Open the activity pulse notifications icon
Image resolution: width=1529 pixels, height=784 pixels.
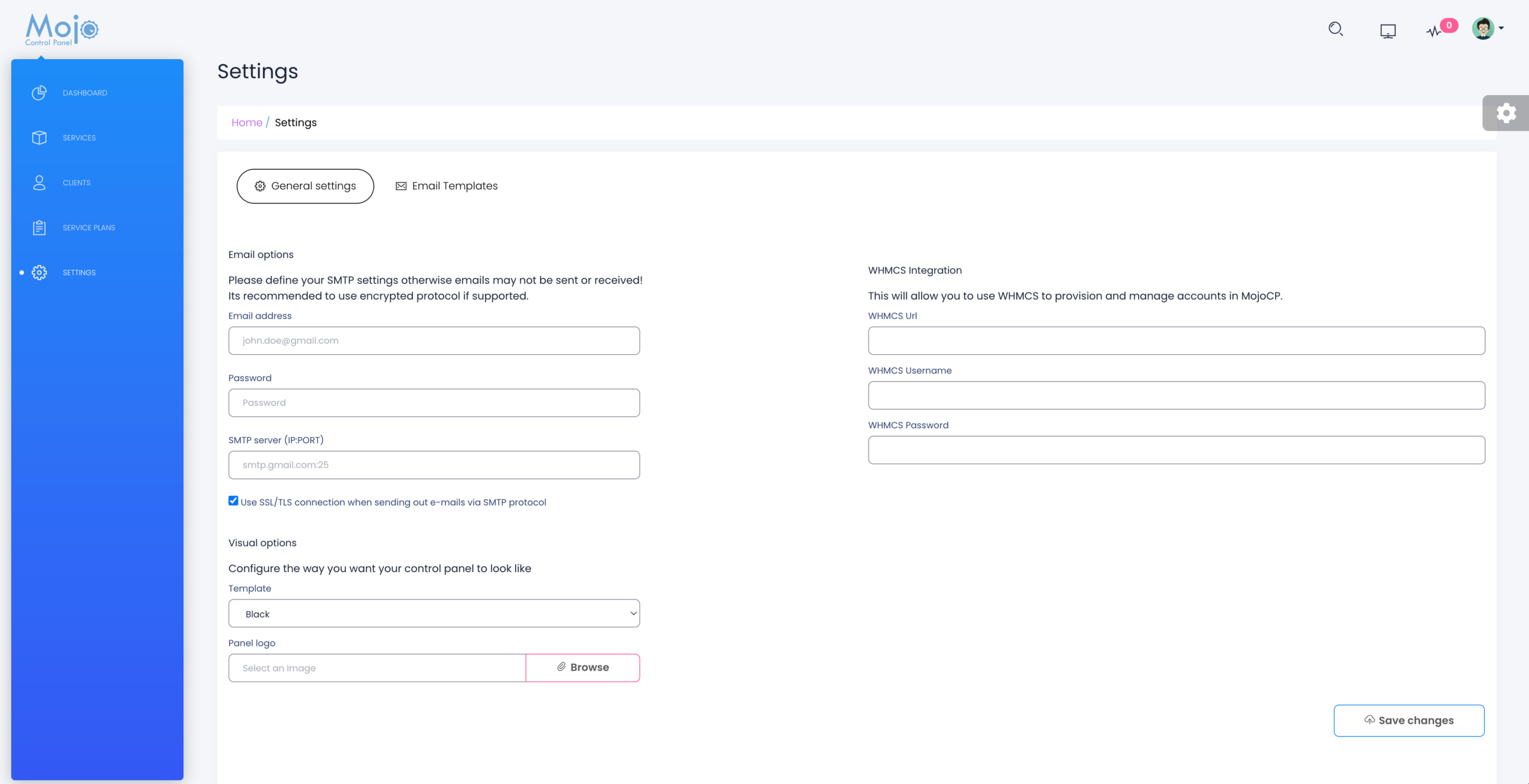1433,31
